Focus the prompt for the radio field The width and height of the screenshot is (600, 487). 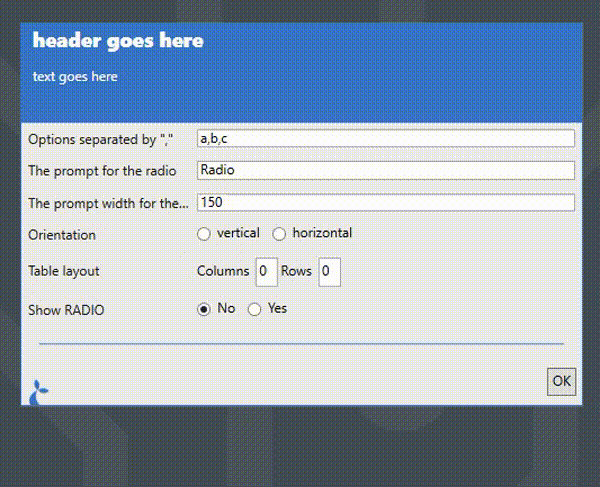pos(386,170)
